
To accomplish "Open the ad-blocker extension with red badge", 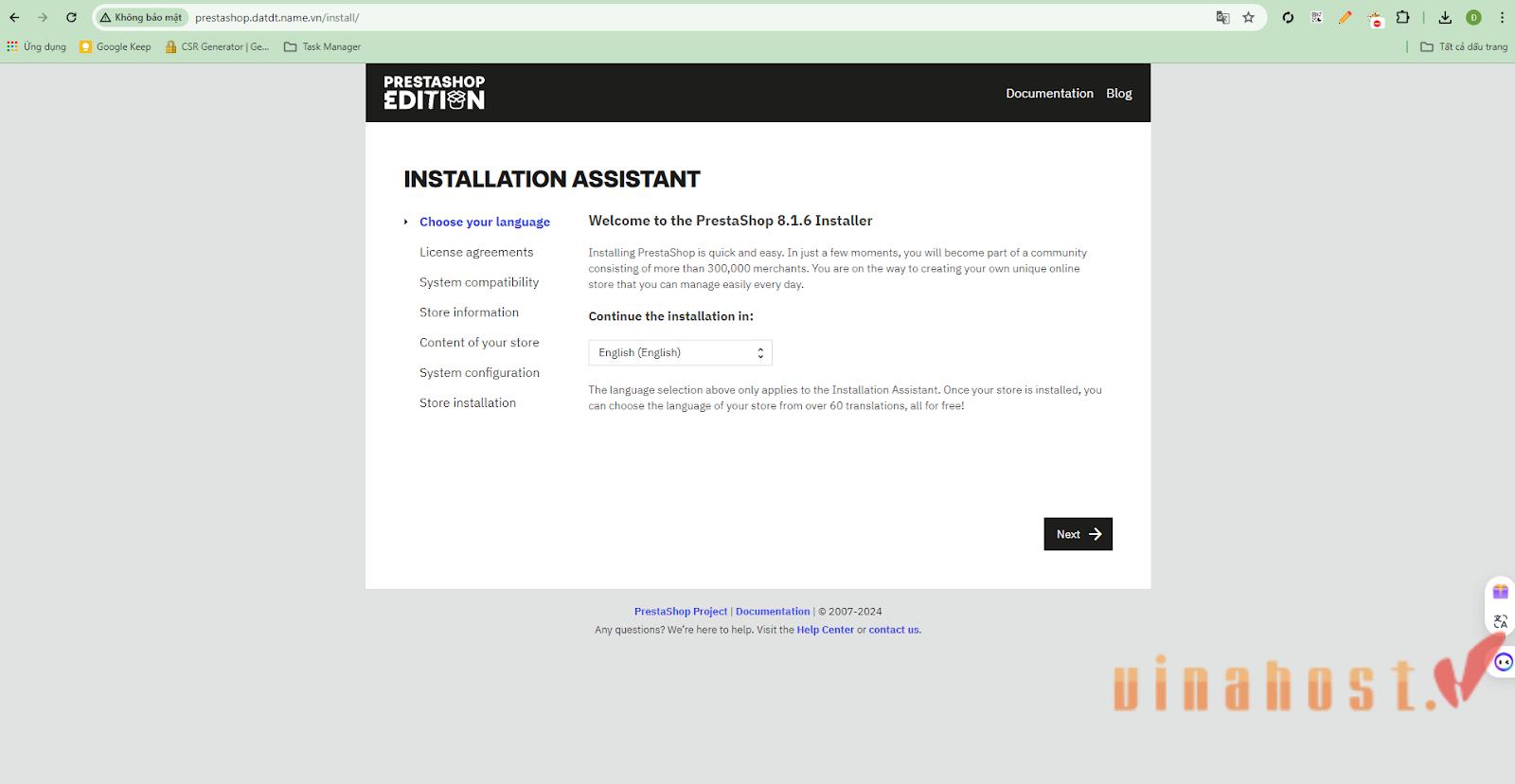I will [1375, 18].
